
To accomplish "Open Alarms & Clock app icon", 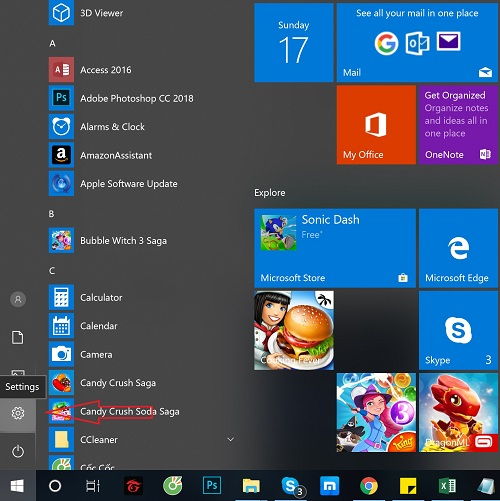I will (x=61, y=127).
